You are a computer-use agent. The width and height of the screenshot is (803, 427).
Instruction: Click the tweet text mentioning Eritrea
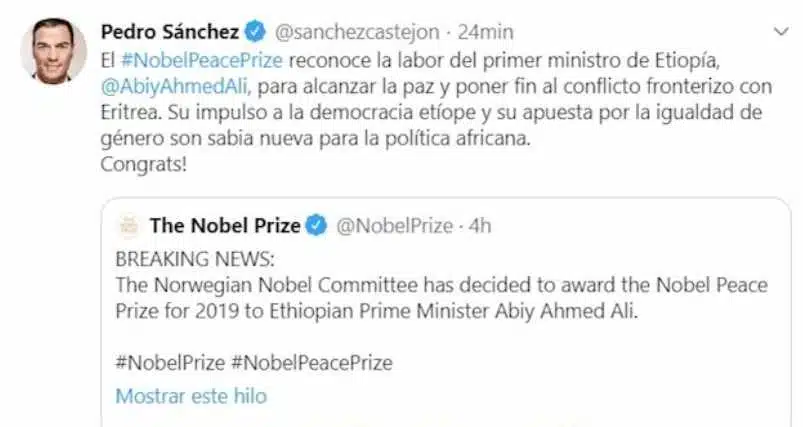pyautogui.click(x=436, y=99)
